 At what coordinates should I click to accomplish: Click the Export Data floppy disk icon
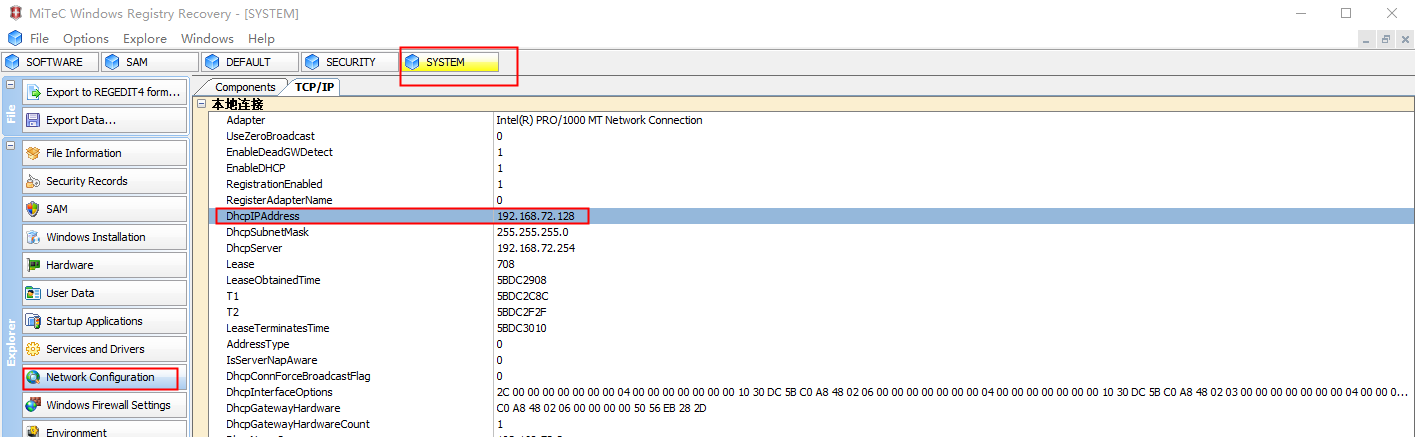coord(33,120)
